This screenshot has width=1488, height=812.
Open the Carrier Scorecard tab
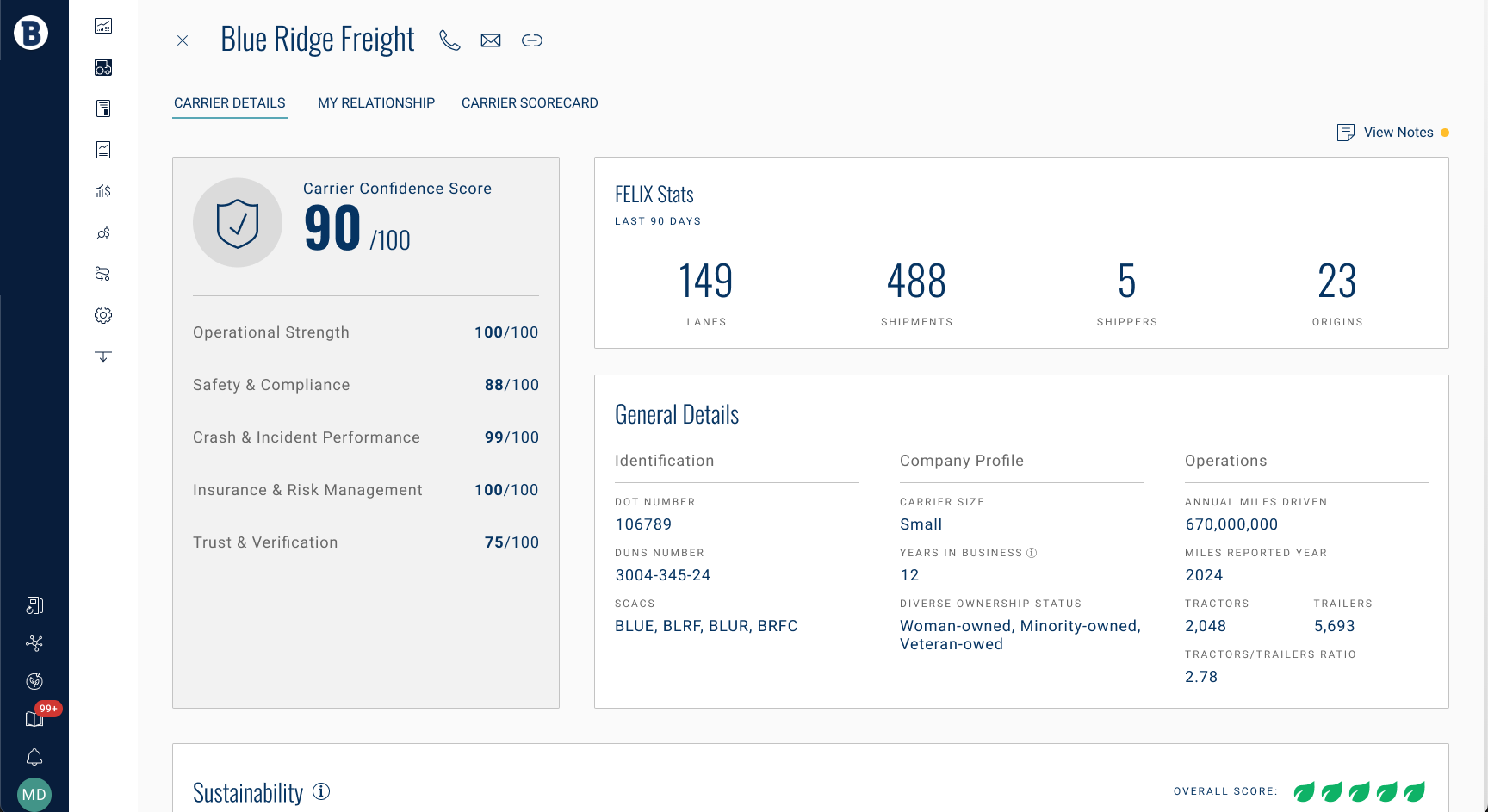pos(530,103)
